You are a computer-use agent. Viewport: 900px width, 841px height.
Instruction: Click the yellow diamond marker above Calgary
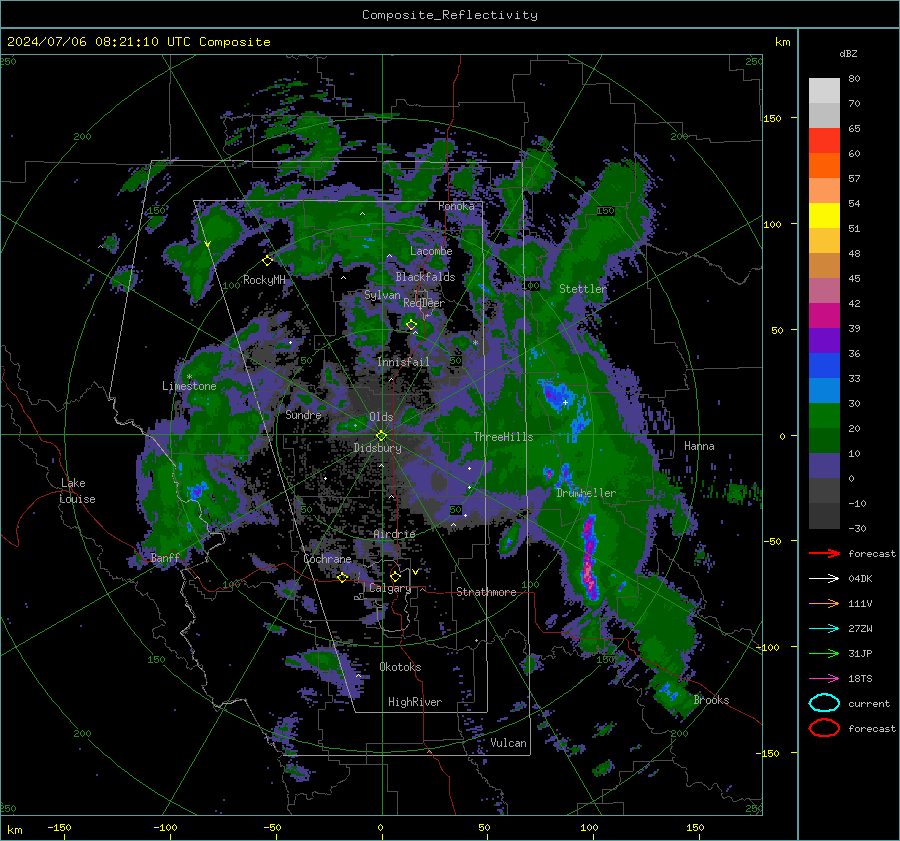pyautogui.click(x=395, y=576)
